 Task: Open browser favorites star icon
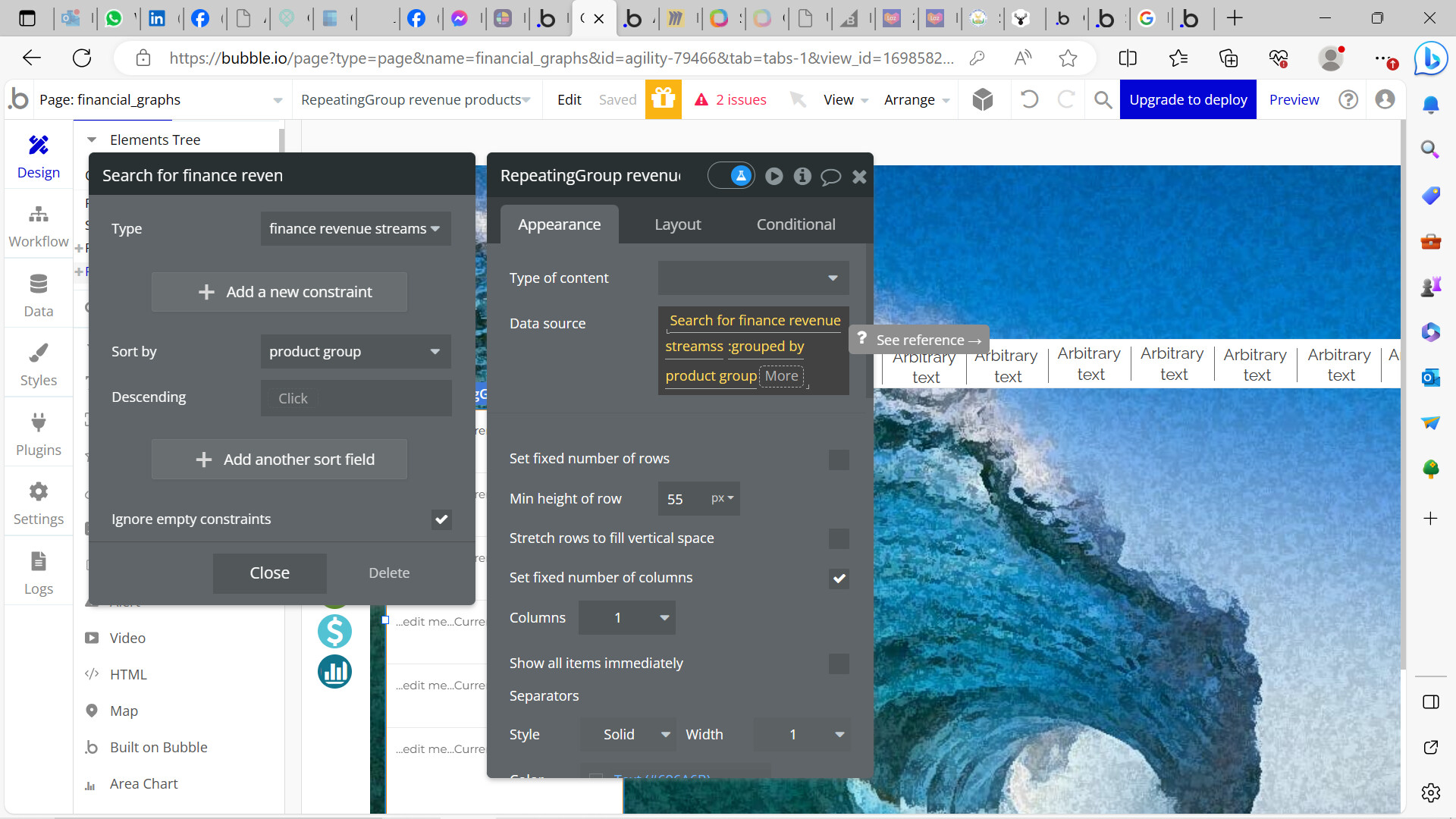tap(1068, 58)
